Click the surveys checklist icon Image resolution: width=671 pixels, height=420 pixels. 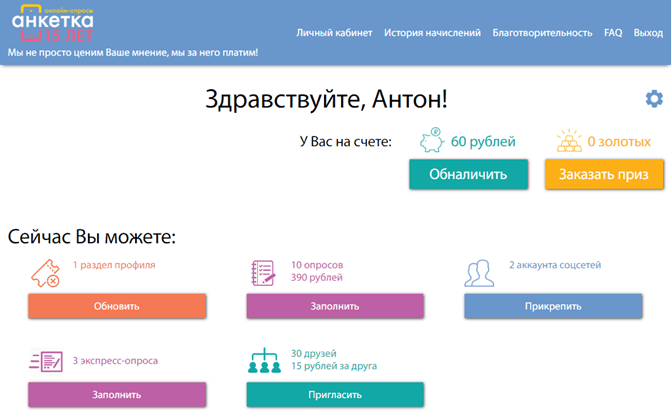[263, 273]
